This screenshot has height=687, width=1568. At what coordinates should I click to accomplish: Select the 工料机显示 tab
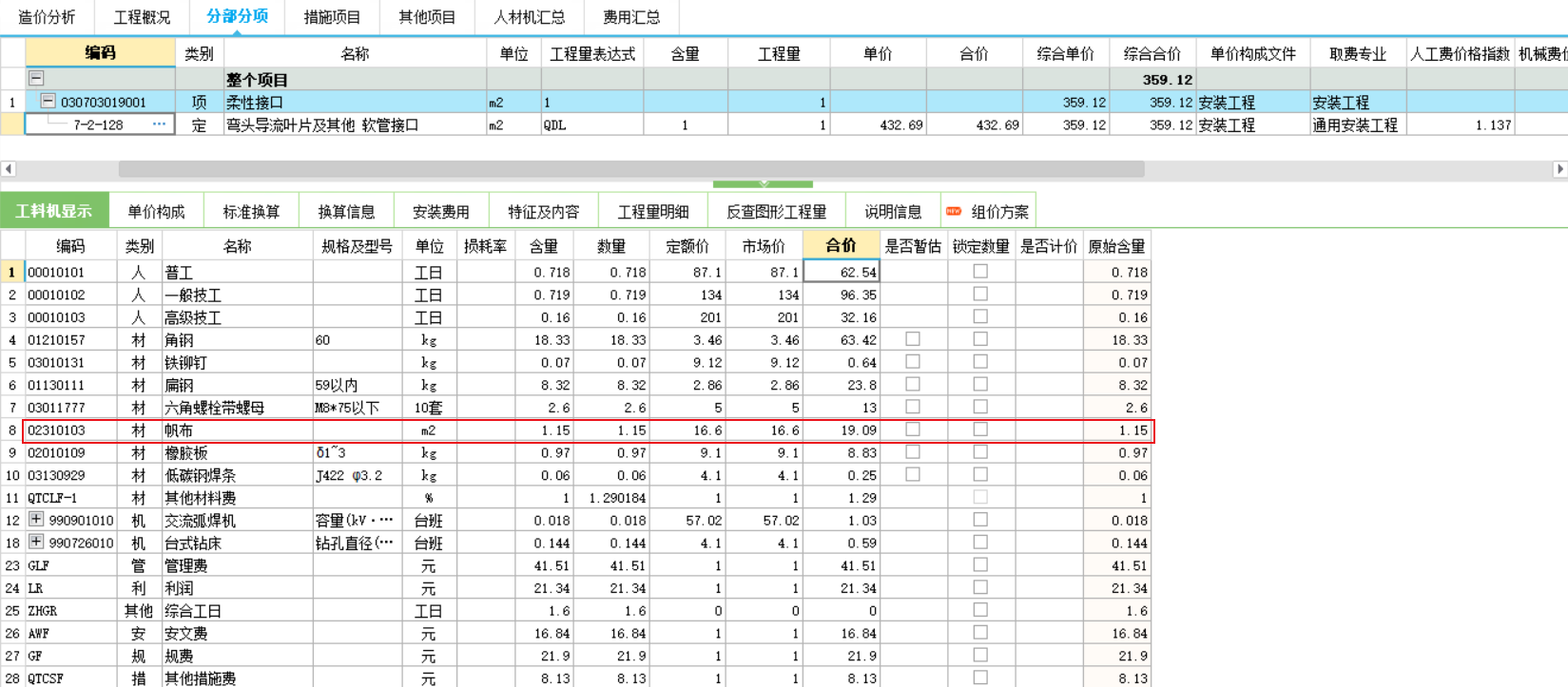click(54, 211)
